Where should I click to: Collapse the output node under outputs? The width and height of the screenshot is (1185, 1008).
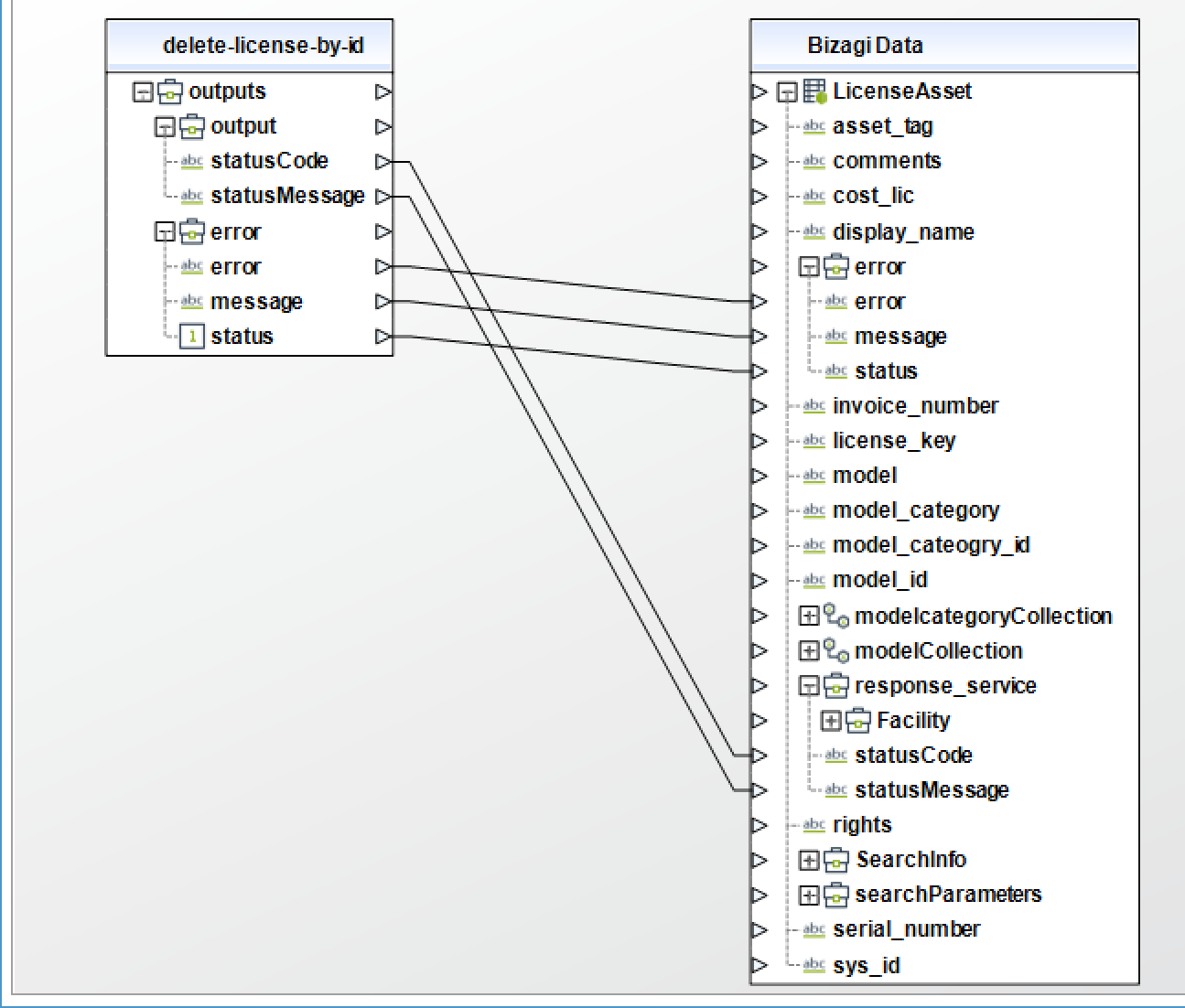pyautogui.click(x=164, y=127)
